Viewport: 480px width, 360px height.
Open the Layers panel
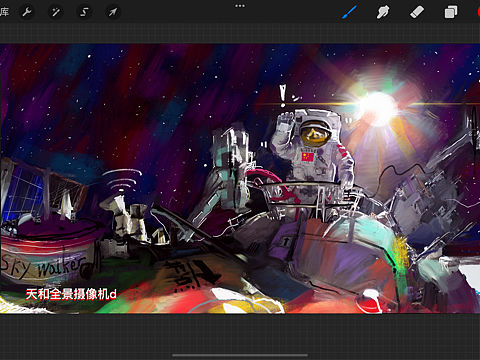pyautogui.click(x=451, y=12)
